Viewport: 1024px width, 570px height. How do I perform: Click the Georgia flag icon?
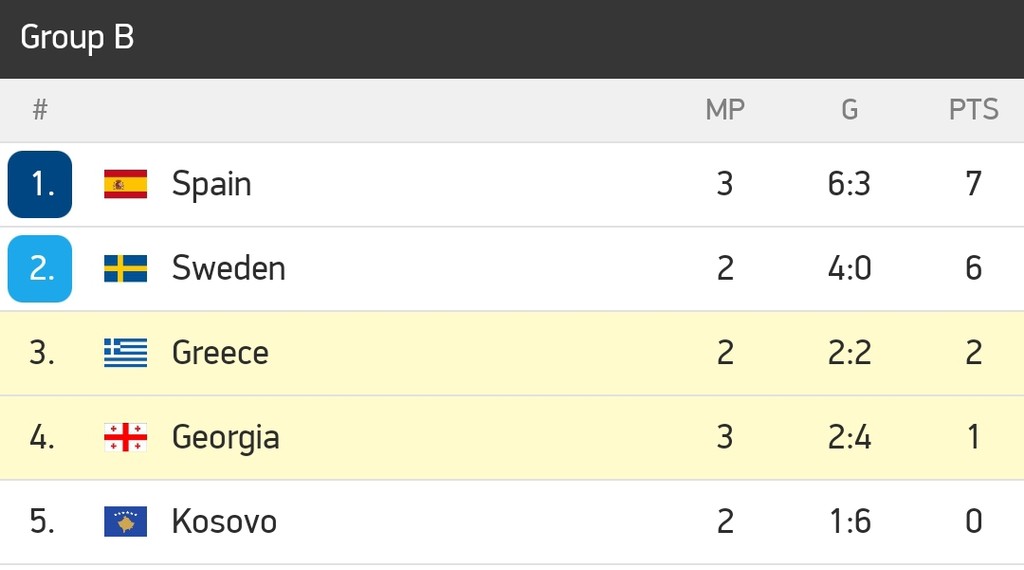point(125,437)
